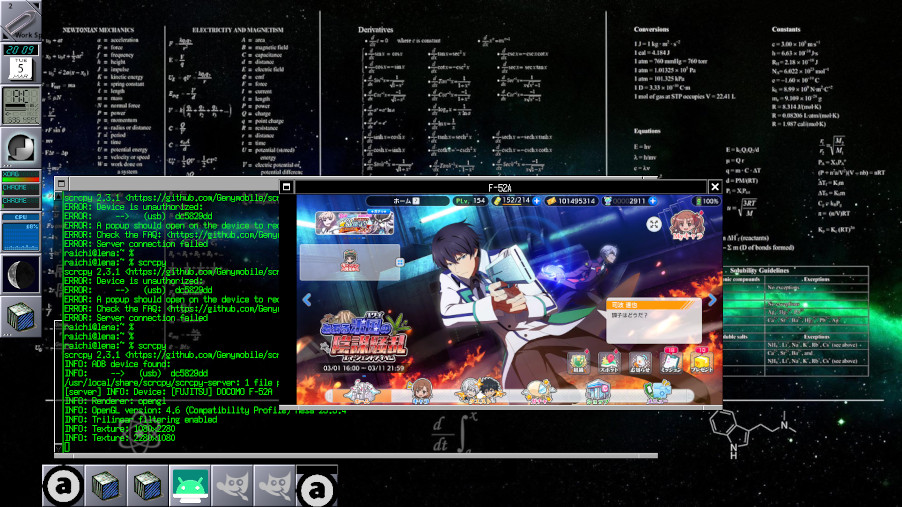
Task: Click the second cube icon in bottom row
Action: coord(148,486)
